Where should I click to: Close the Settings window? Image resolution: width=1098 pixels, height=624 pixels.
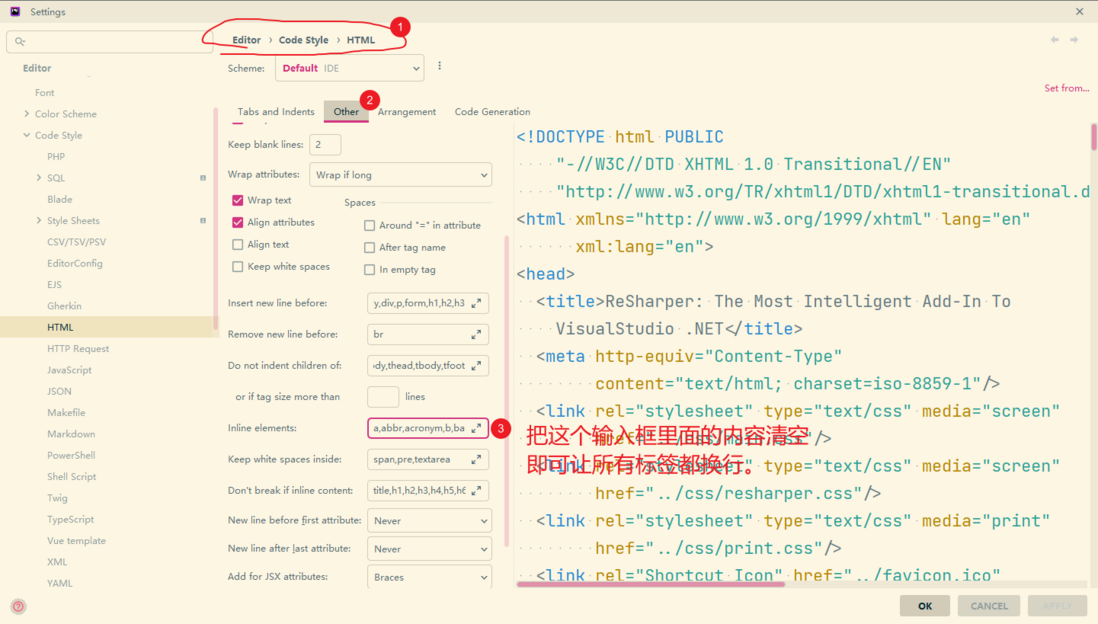coord(1079,12)
